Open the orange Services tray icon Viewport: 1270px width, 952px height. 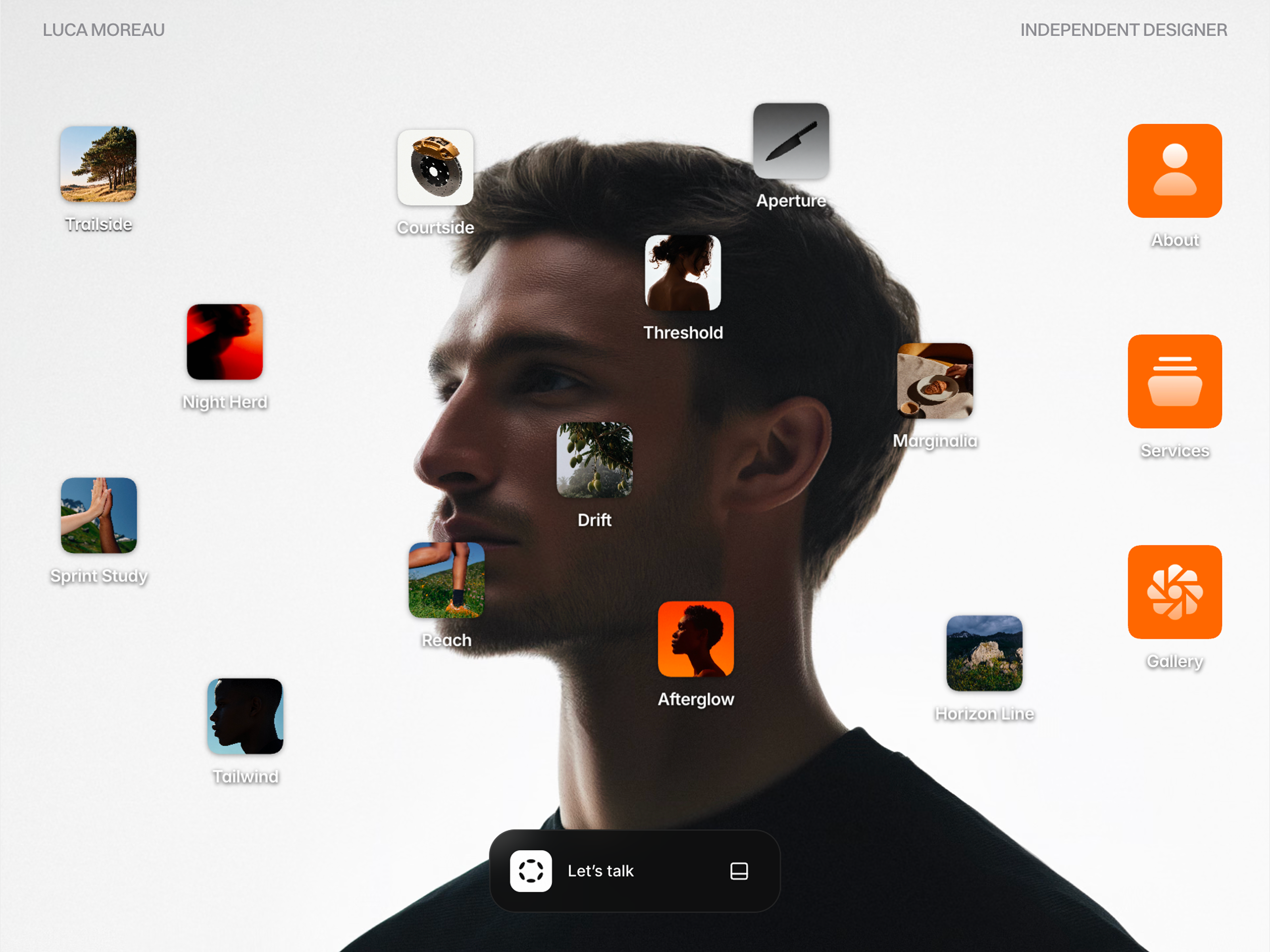click(1175, 382)
